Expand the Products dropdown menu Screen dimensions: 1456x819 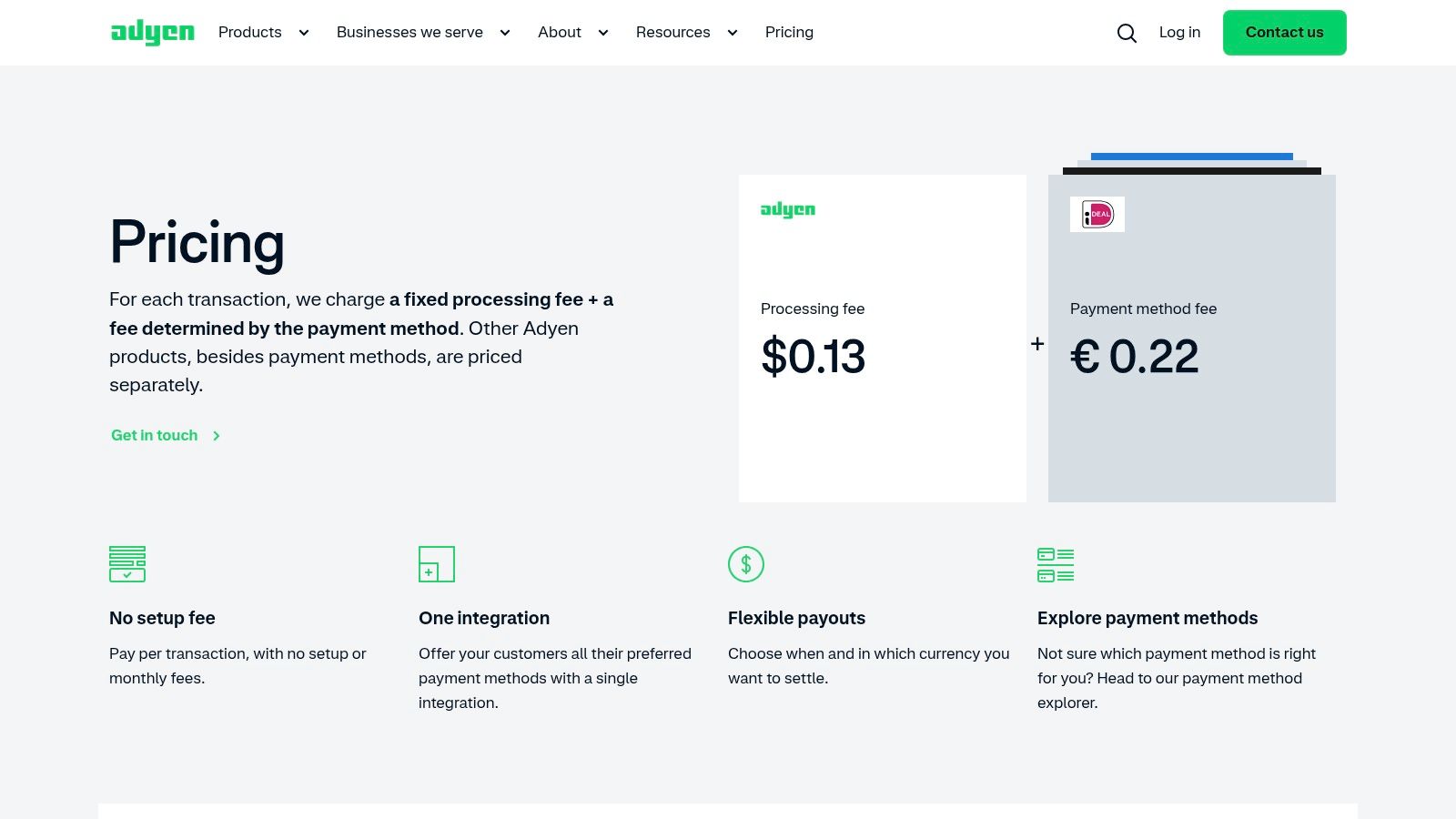pyautogui.click(x=304, y=33)
